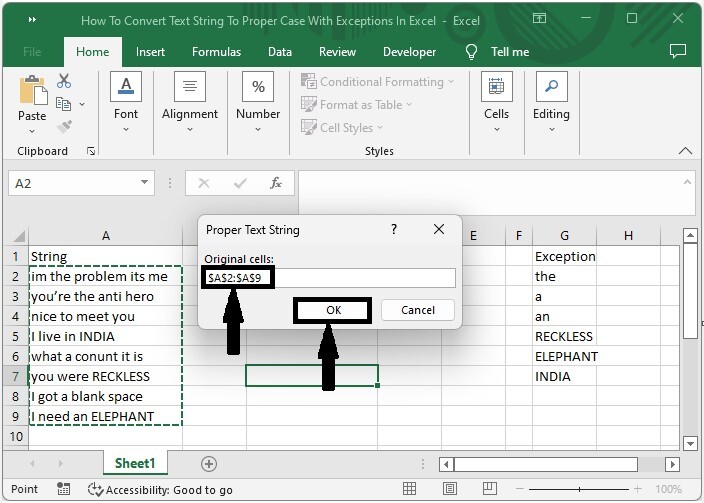Click OK in Proper Text String dialog
This screenshot has width=704, height=503.
pyautogui.click(x=333, y=310)
